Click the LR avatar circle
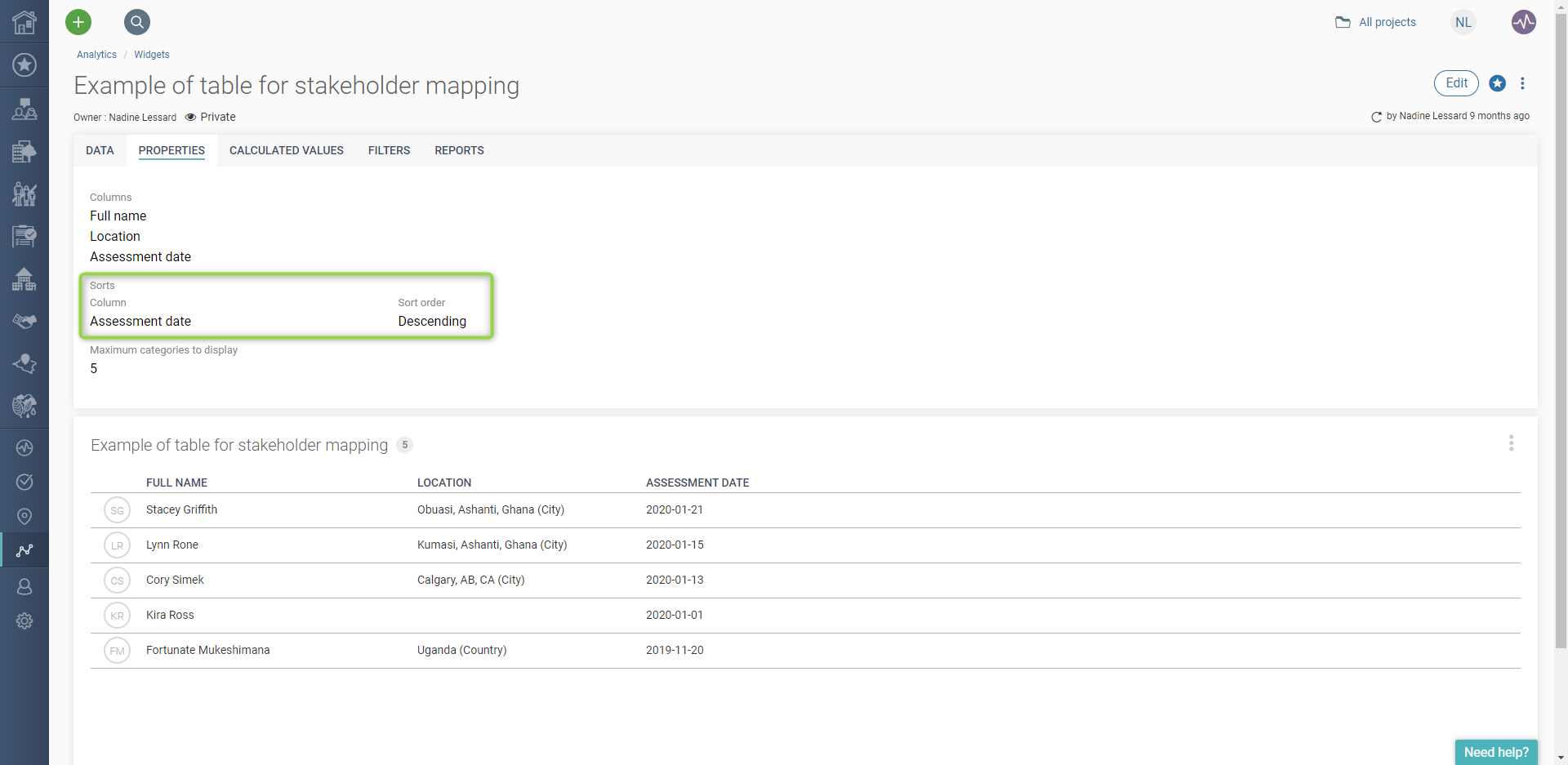The height and width of the screenshot is (765, 1568). (x=118, y=545)
